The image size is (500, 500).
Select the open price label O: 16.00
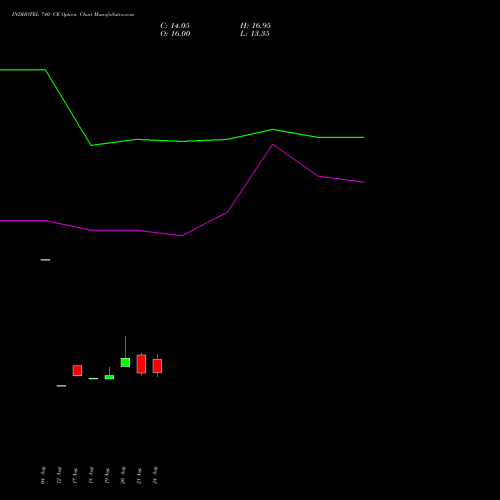point(175,34)
